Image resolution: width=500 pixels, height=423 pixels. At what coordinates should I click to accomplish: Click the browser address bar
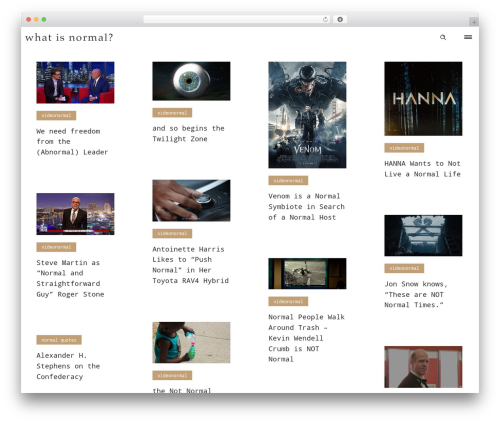(236, 19)
